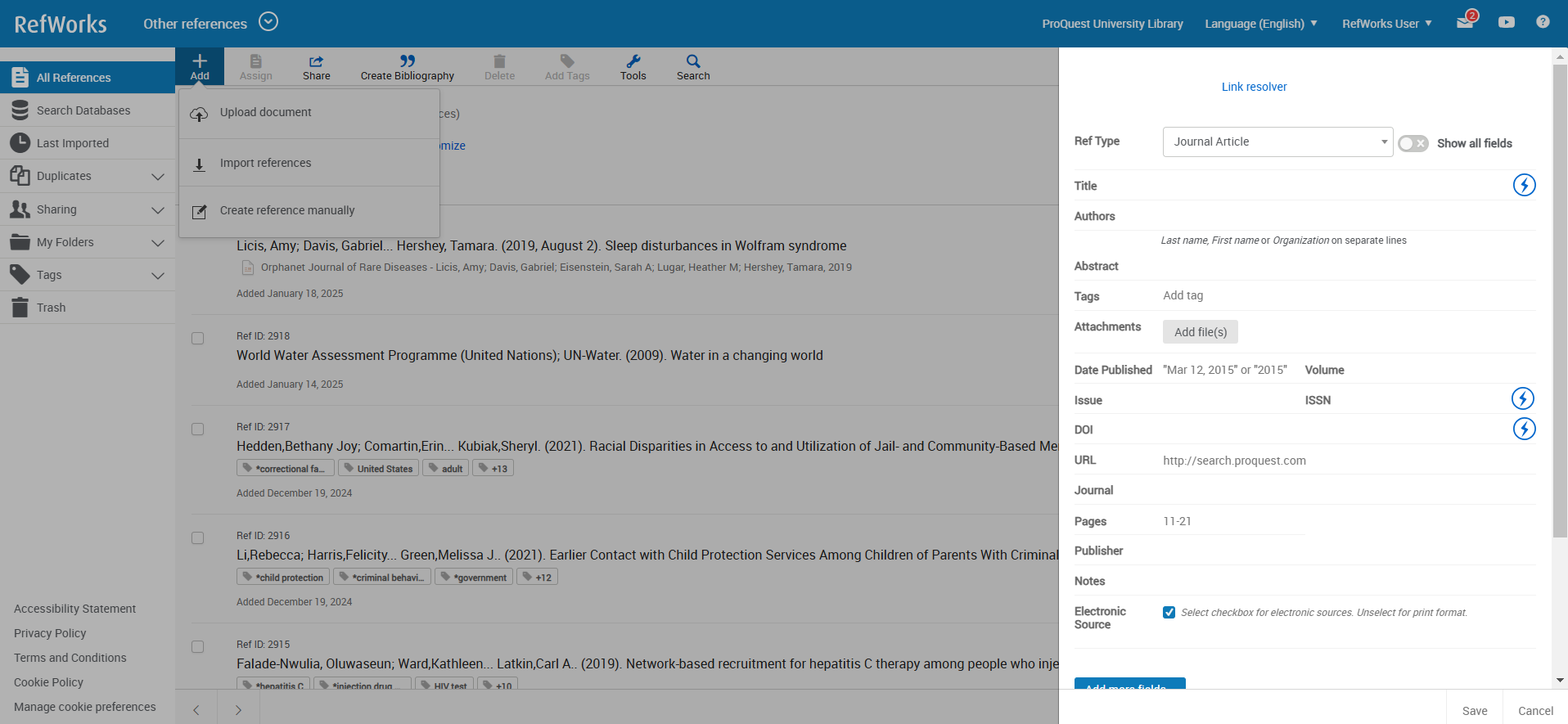Open the Tools wrench icon

pos(633,61)
